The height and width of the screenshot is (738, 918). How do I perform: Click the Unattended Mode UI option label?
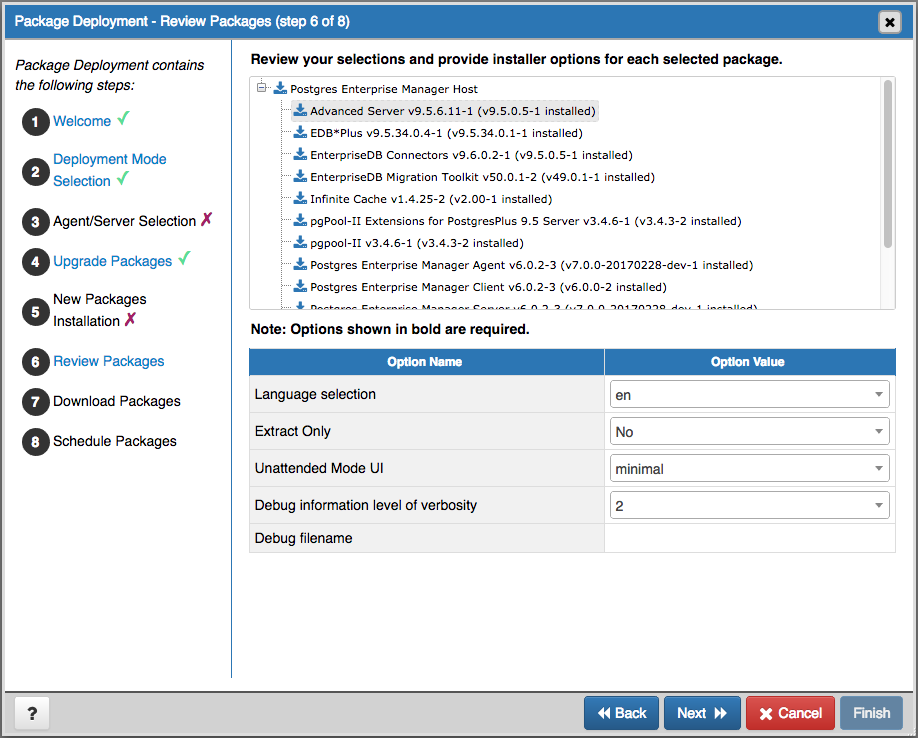319,468
